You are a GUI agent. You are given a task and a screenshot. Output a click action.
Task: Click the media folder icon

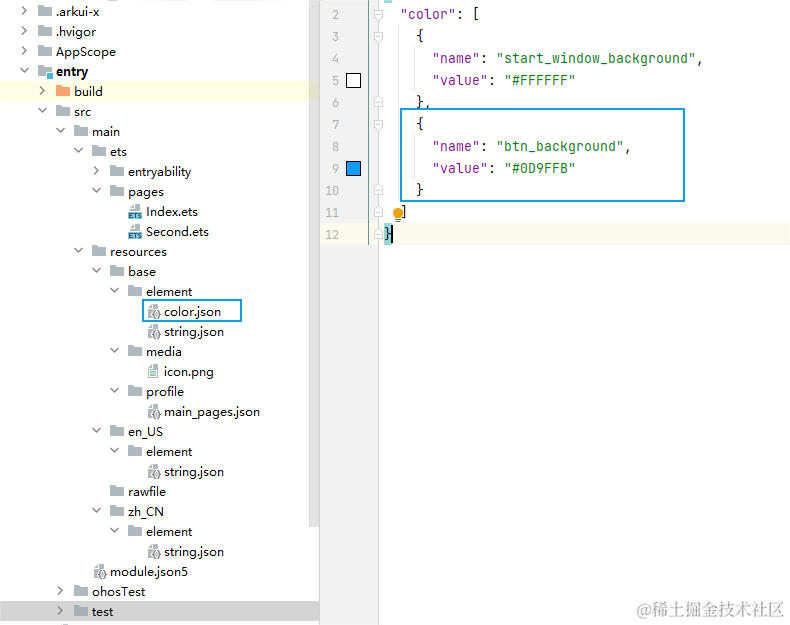coord(135,351)
